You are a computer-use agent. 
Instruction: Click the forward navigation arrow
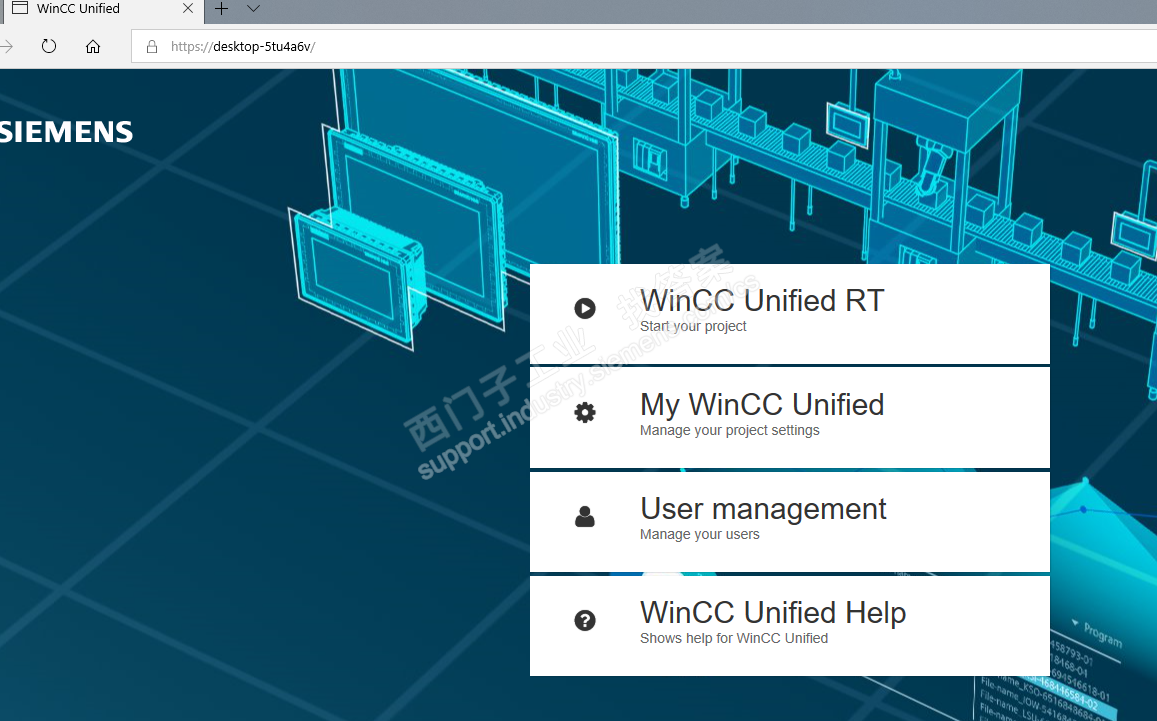[7, 46]
